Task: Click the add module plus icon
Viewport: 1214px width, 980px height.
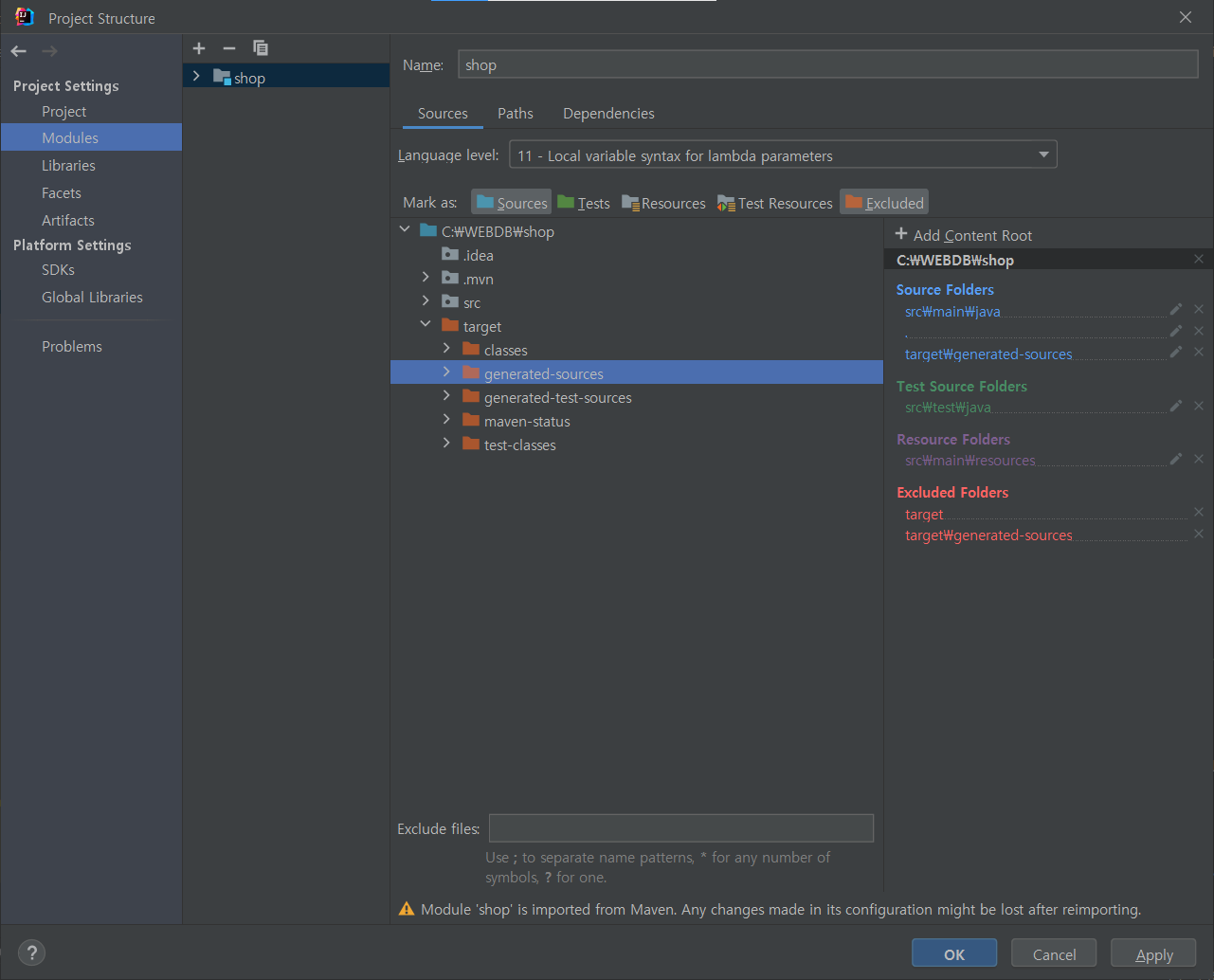Action: (x=199, y=48)
